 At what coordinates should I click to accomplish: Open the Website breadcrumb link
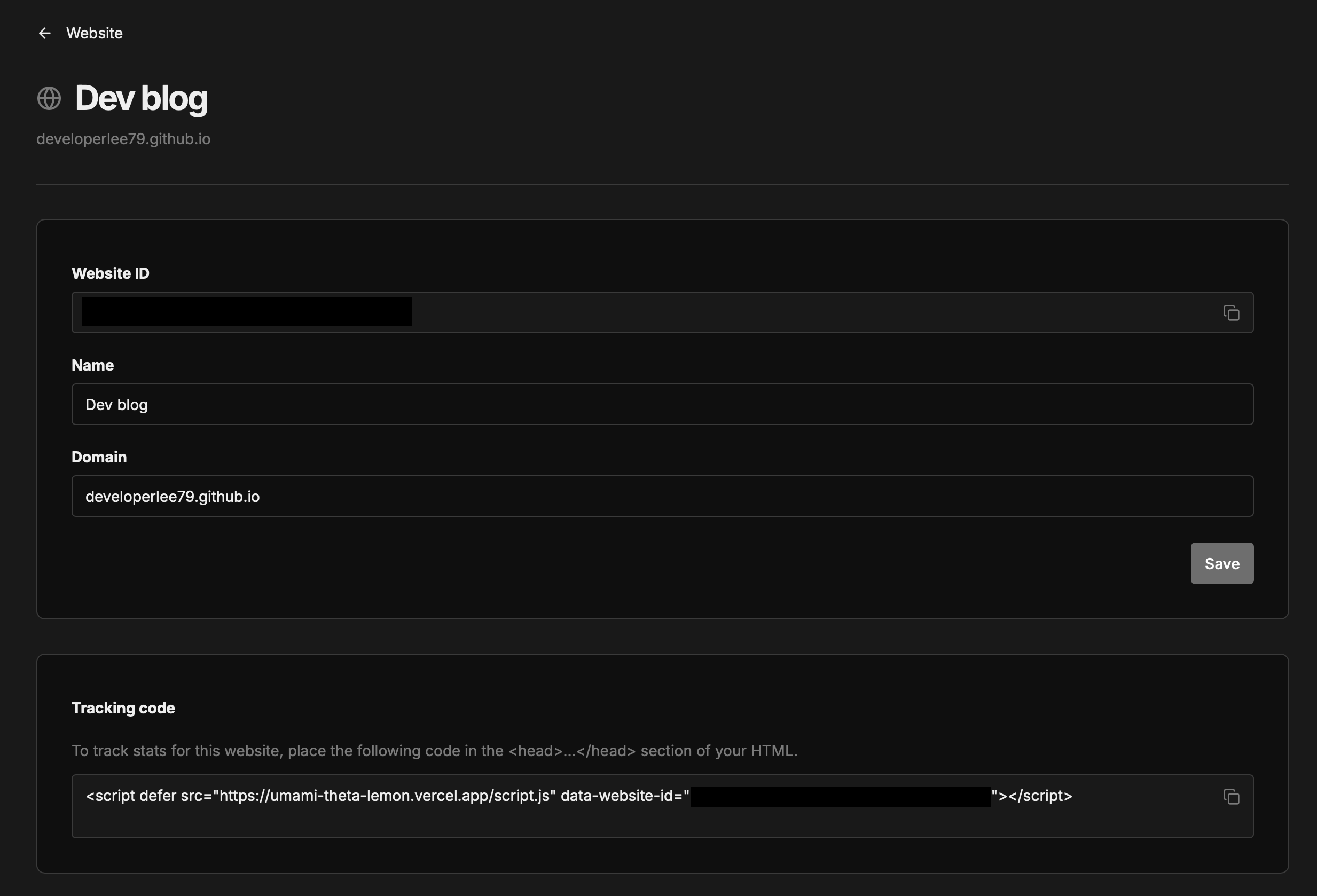click(94, 33)
